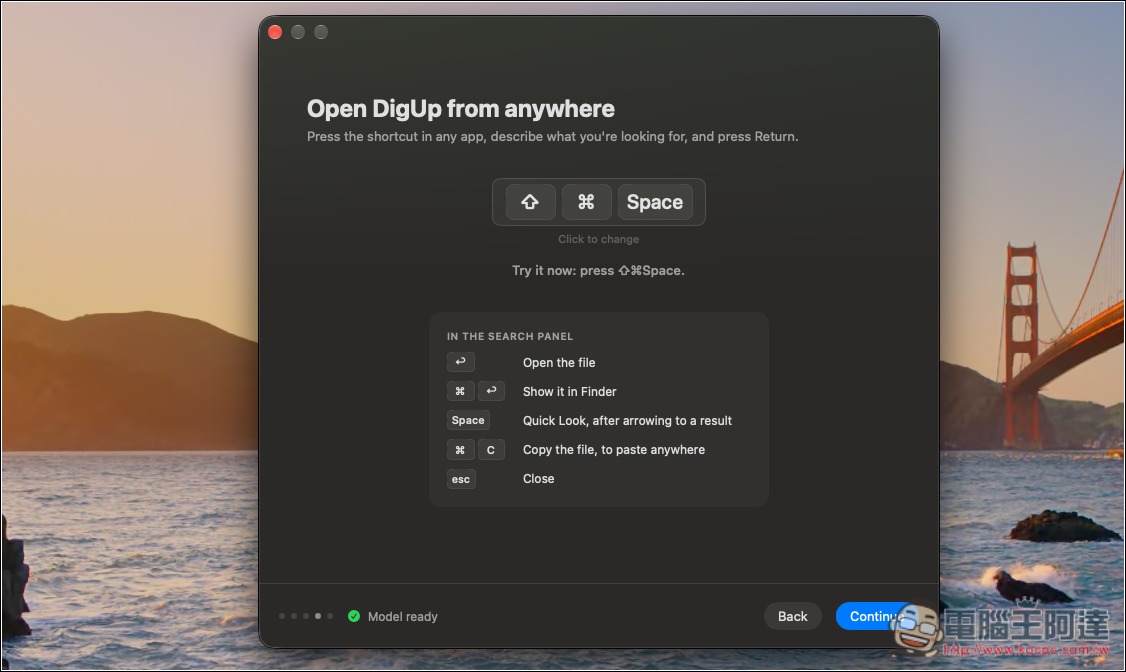
Task: Click the "IN THE SEARCH PANEL" section label
Action: [x=510, y=336]
